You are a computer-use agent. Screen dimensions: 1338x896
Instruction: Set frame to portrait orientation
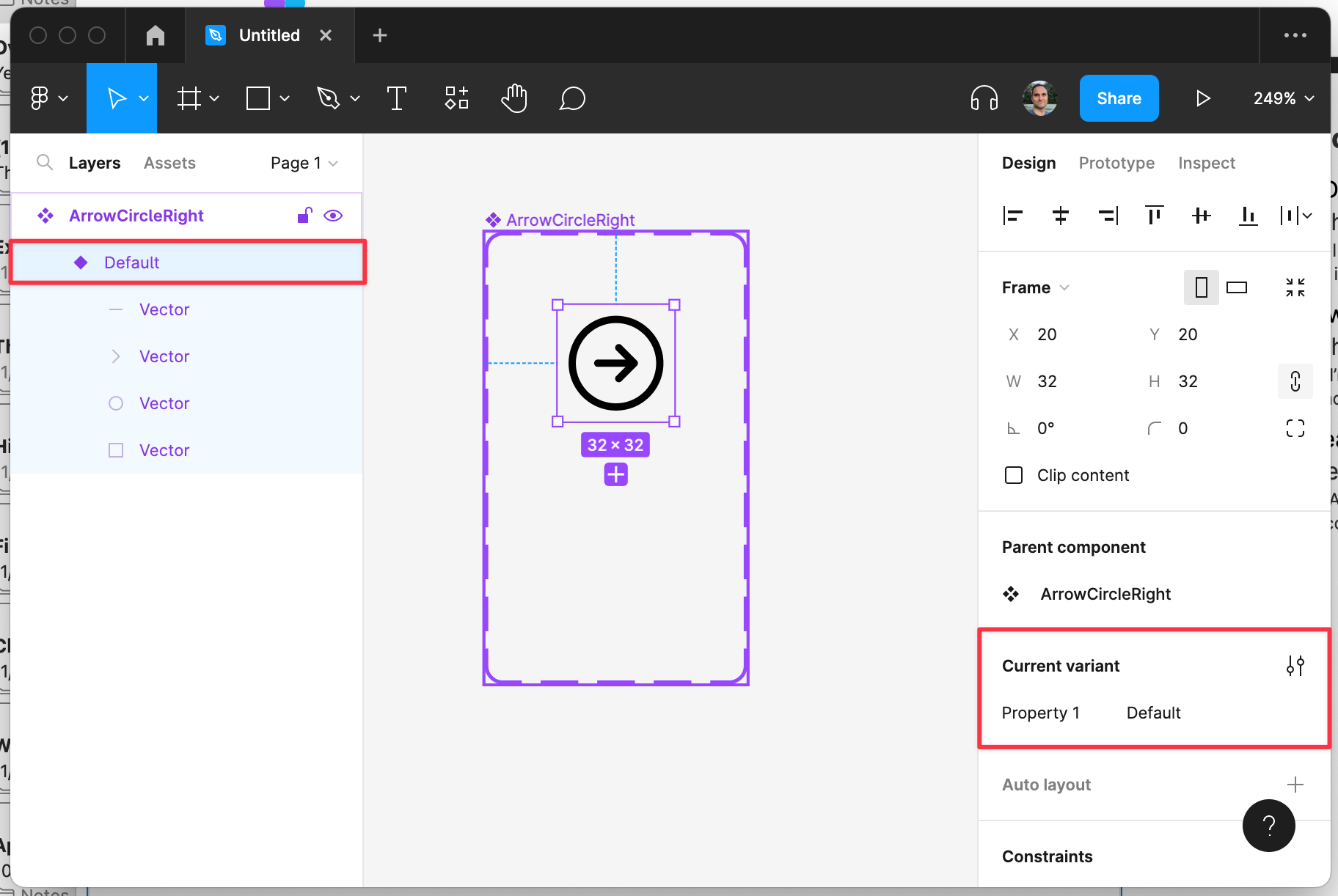pos(1202,287)
